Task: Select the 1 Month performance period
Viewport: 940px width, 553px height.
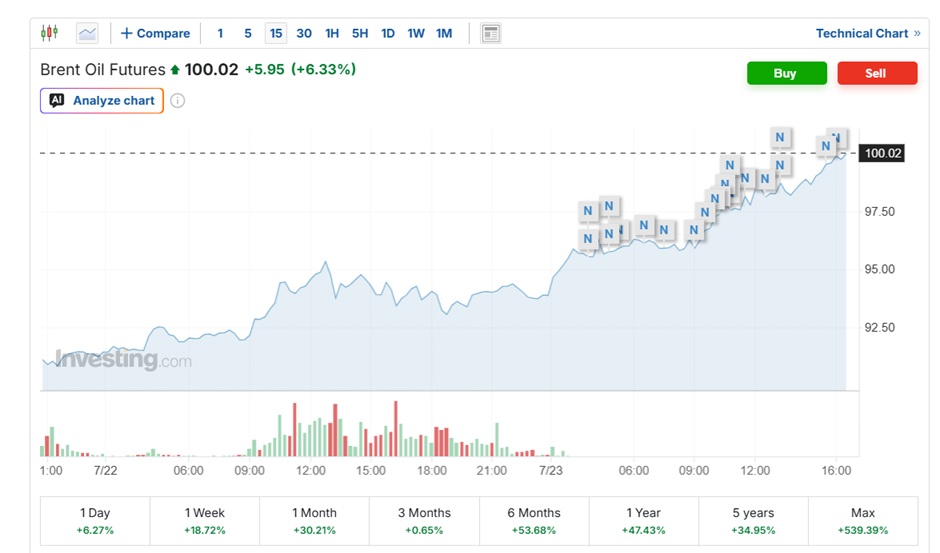Action: click(x=314, y=521)
